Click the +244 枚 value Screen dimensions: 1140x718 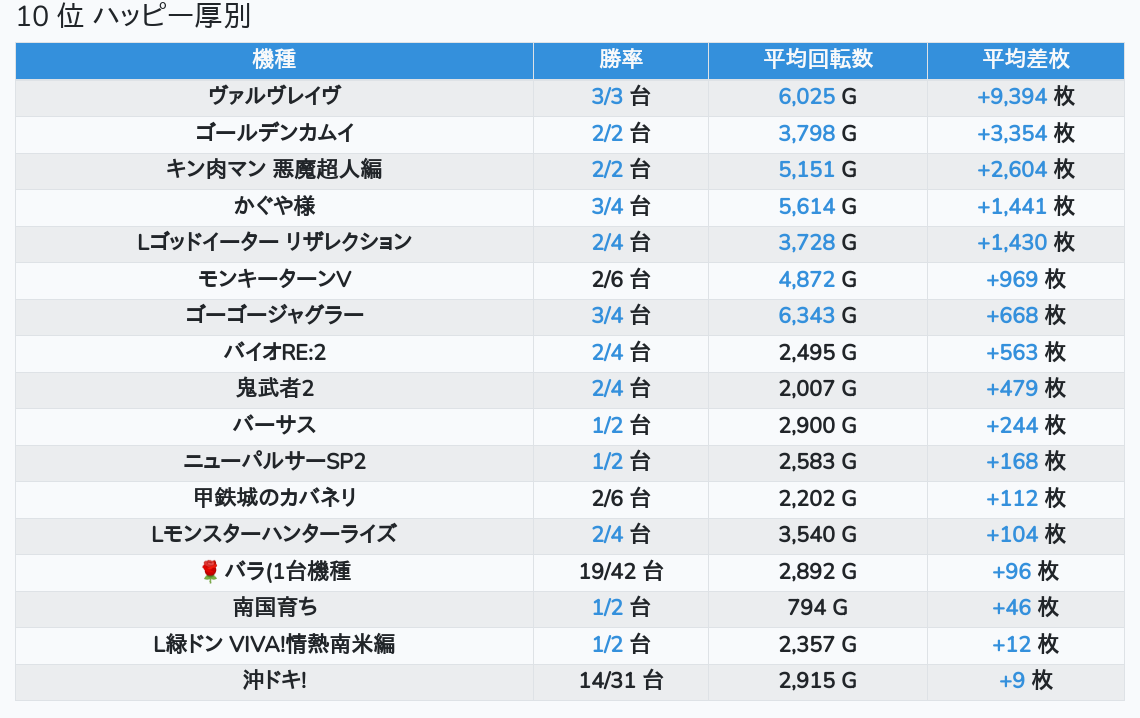1026,425
